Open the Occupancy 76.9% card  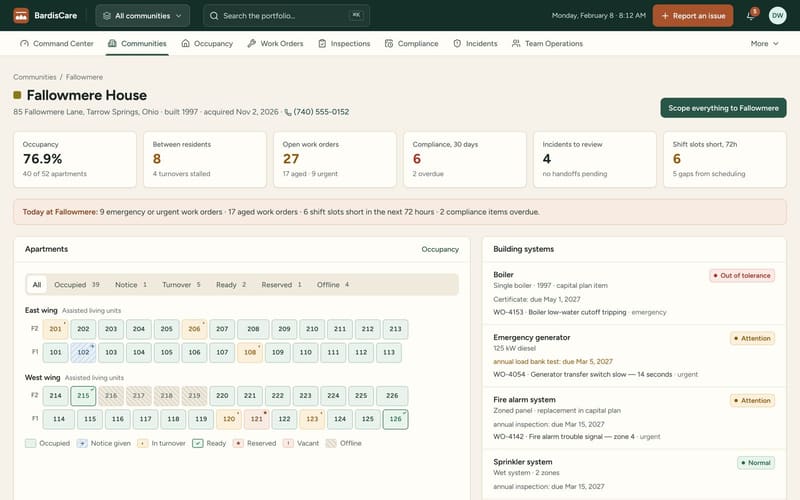(74, 159)
